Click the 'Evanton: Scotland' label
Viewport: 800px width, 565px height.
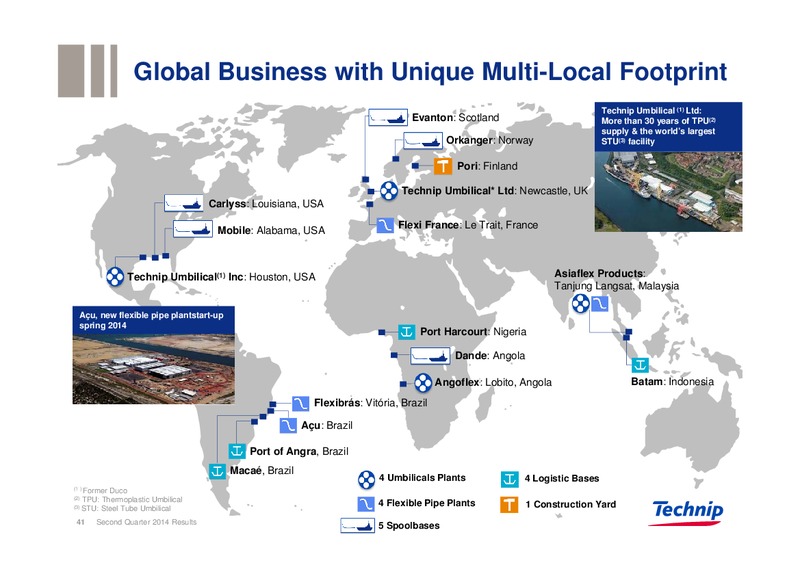[456, 117]
